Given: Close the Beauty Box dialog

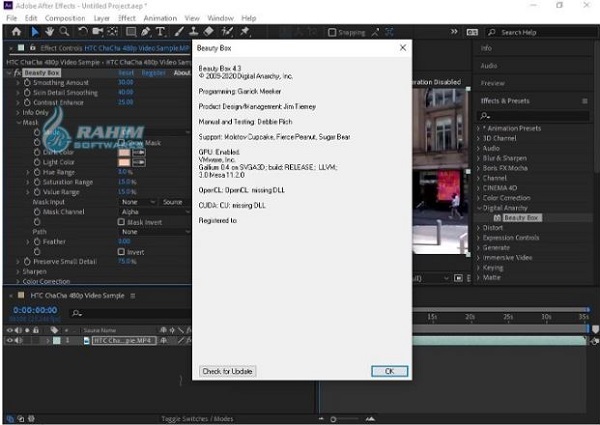Looking at the screenshot, I should pyautogui.click(x=403, y=47).
